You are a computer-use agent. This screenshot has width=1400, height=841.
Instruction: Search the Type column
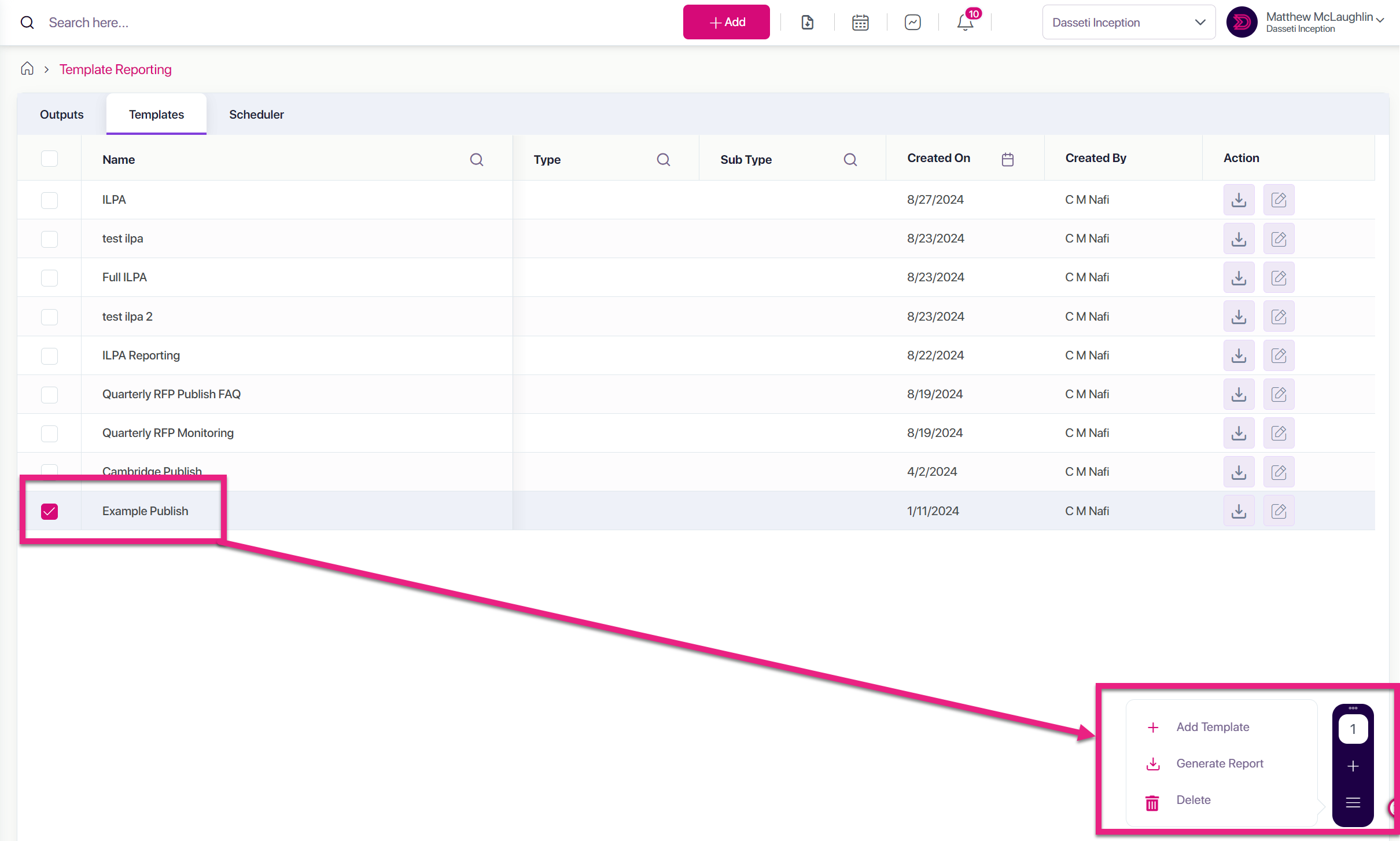[664, 160]
